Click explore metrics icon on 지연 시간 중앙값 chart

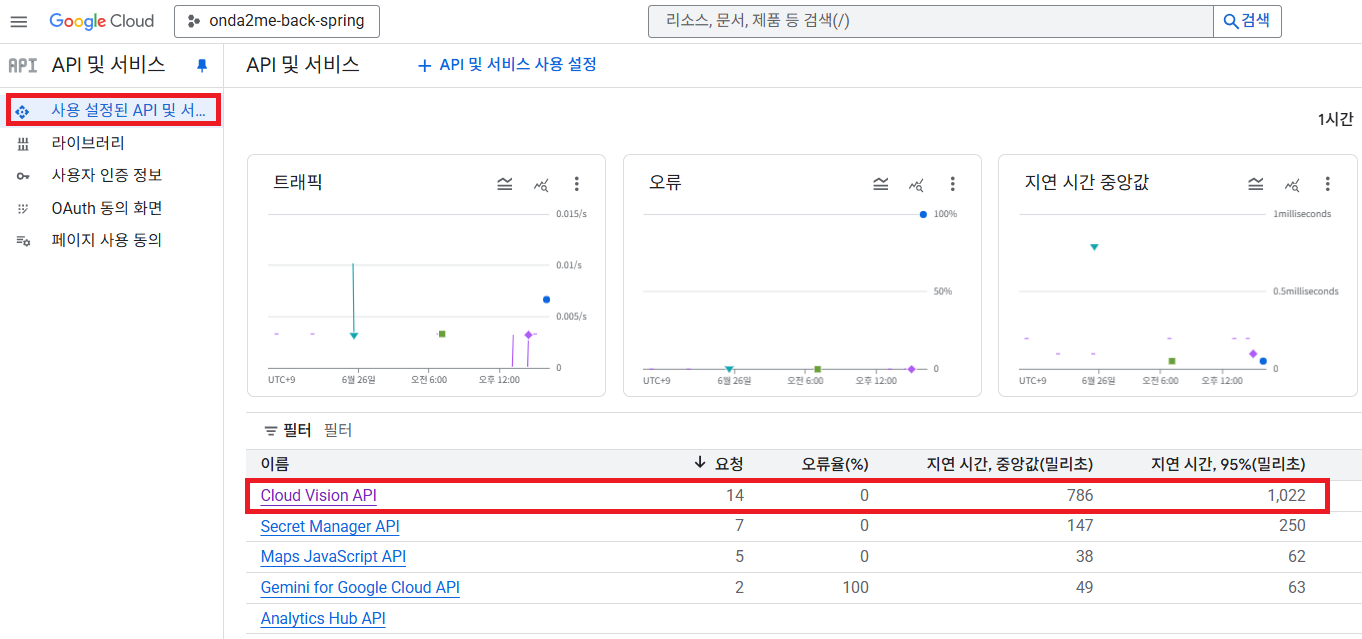point(1292,184)
